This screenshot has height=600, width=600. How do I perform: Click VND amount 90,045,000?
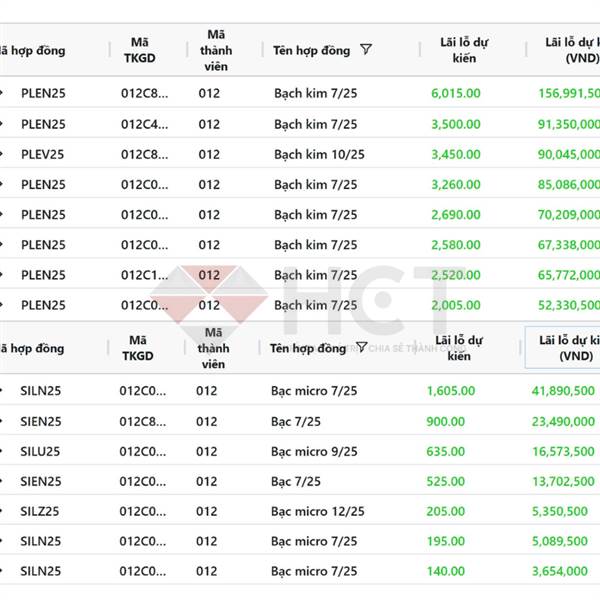(x=569, y=154)
